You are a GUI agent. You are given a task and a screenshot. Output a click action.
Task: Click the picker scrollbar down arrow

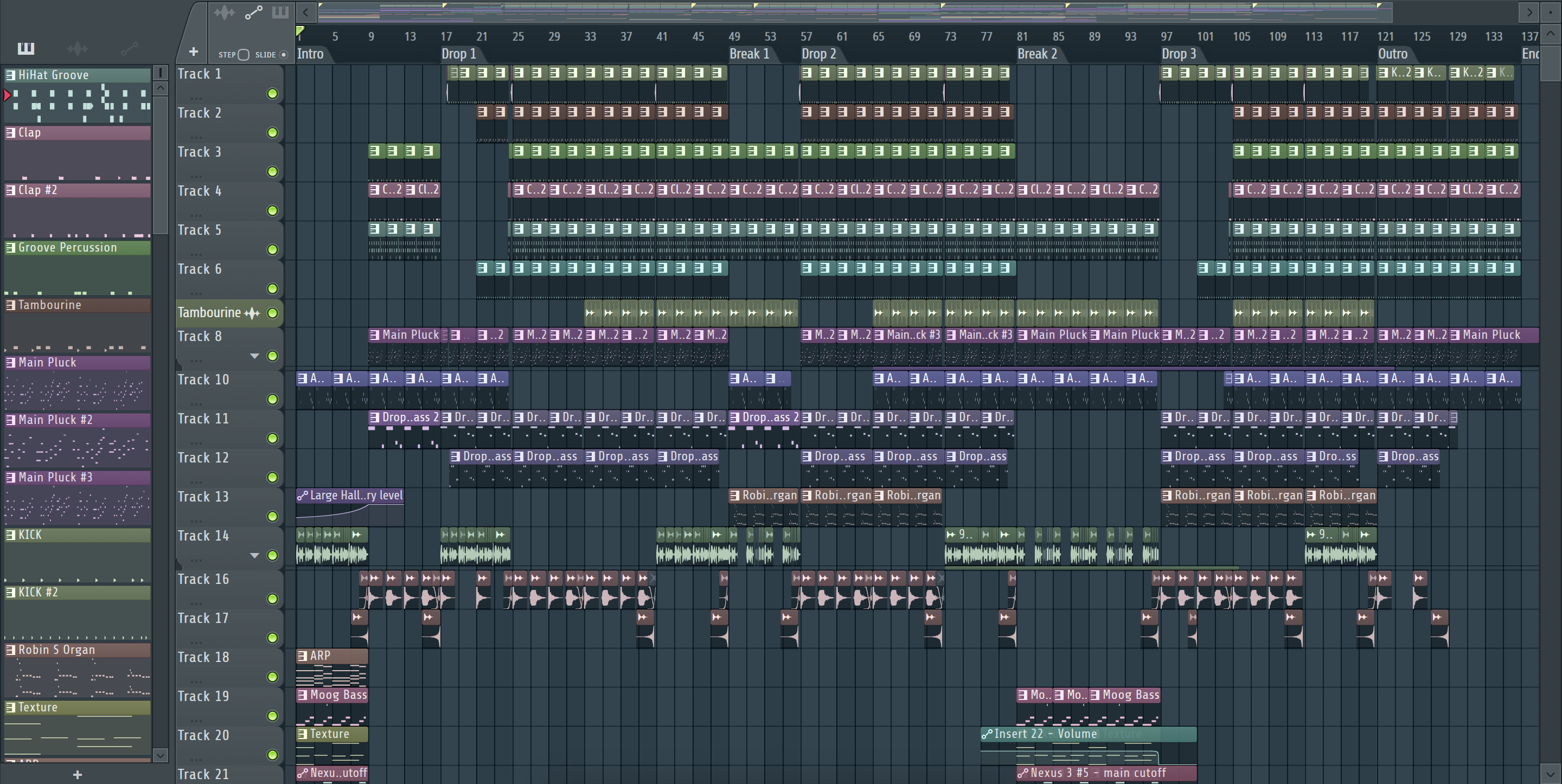[x=160, y=755]
